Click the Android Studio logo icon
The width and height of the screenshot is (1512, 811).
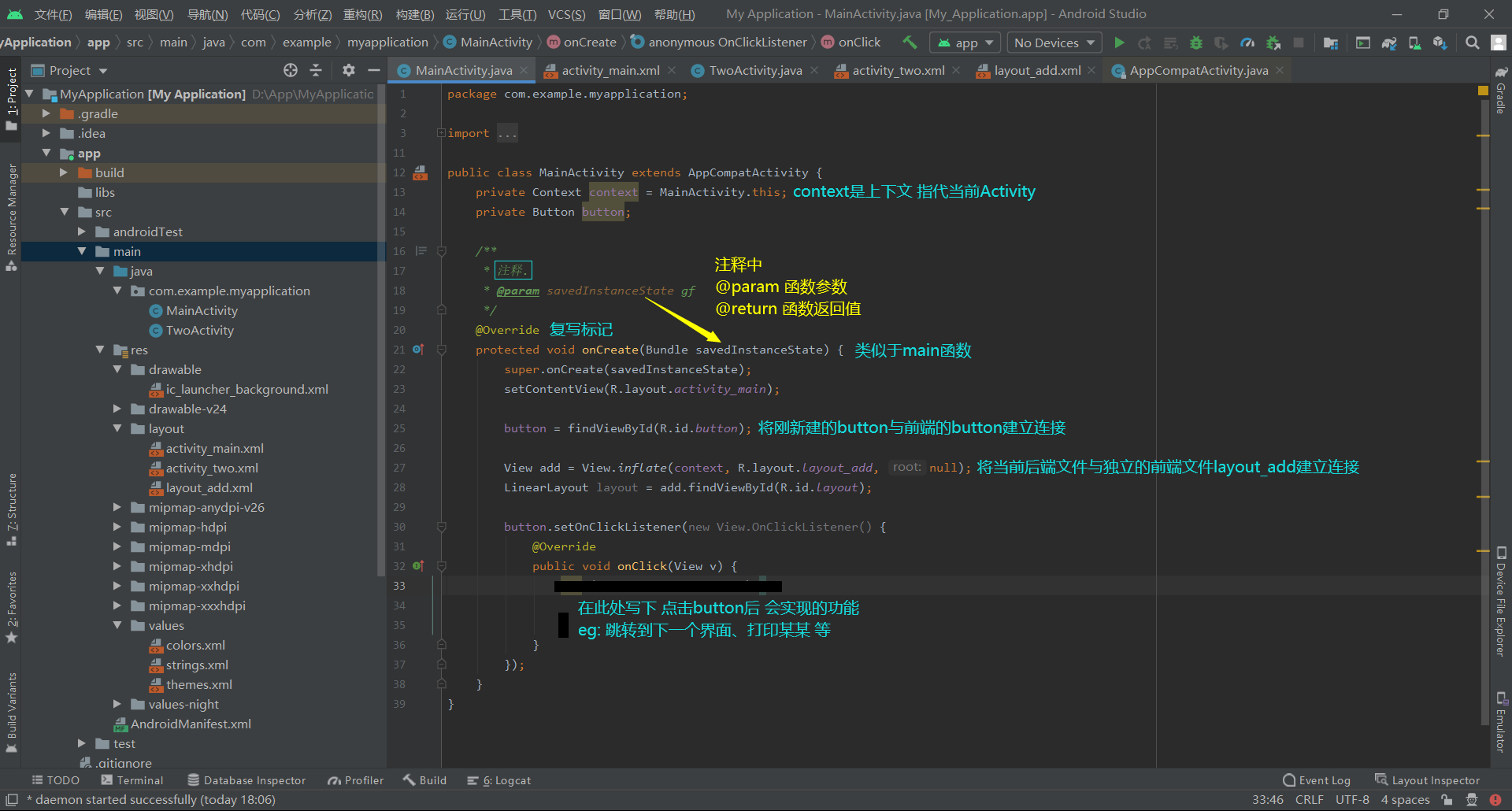(x=14, y=14)
